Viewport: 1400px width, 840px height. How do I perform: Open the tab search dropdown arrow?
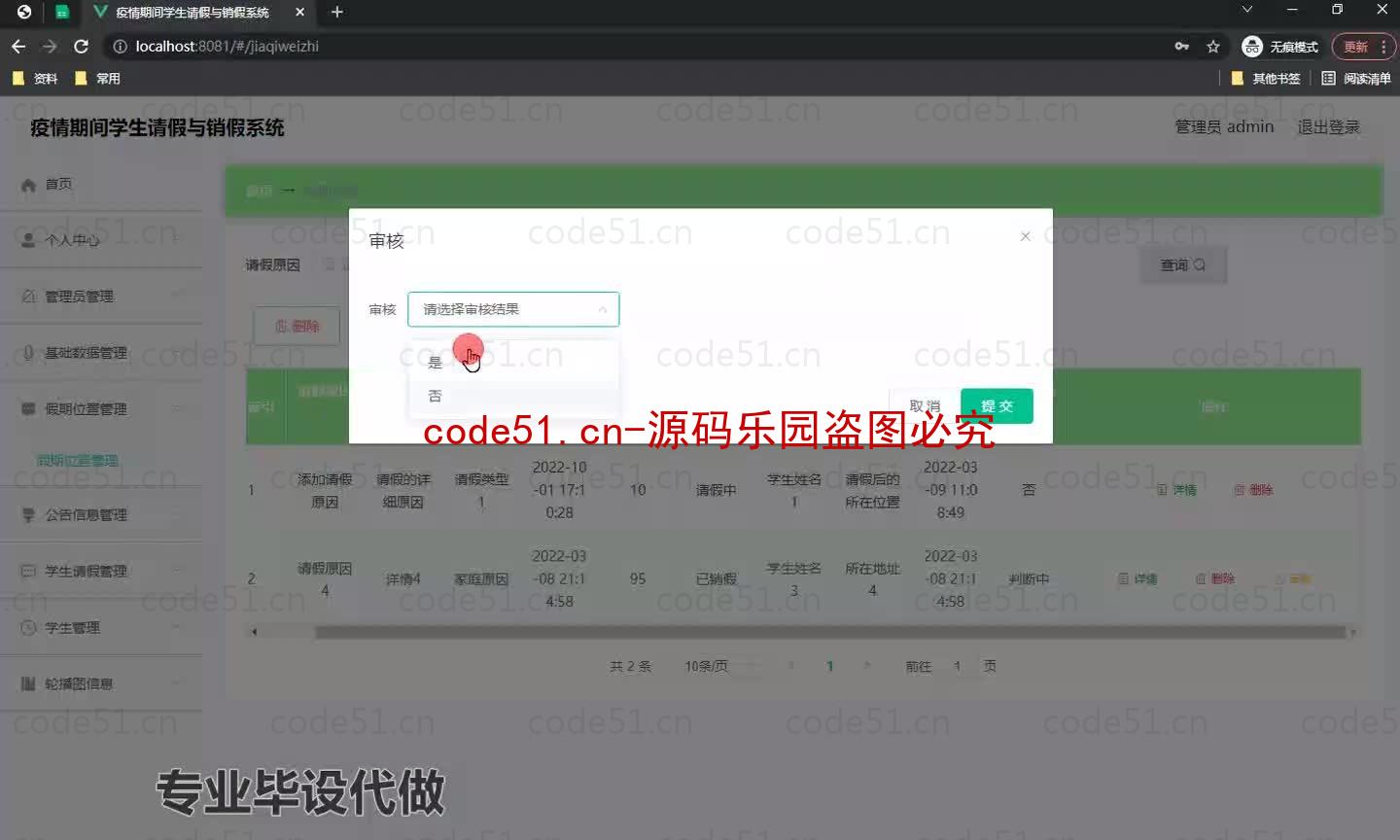(x=1247, y=10)
